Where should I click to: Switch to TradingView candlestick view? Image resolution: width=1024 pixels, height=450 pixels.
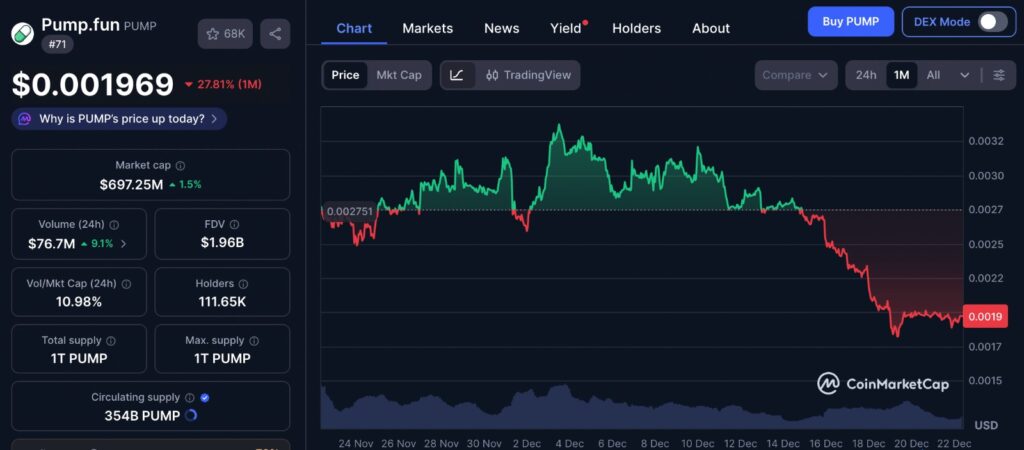[529, 75]
